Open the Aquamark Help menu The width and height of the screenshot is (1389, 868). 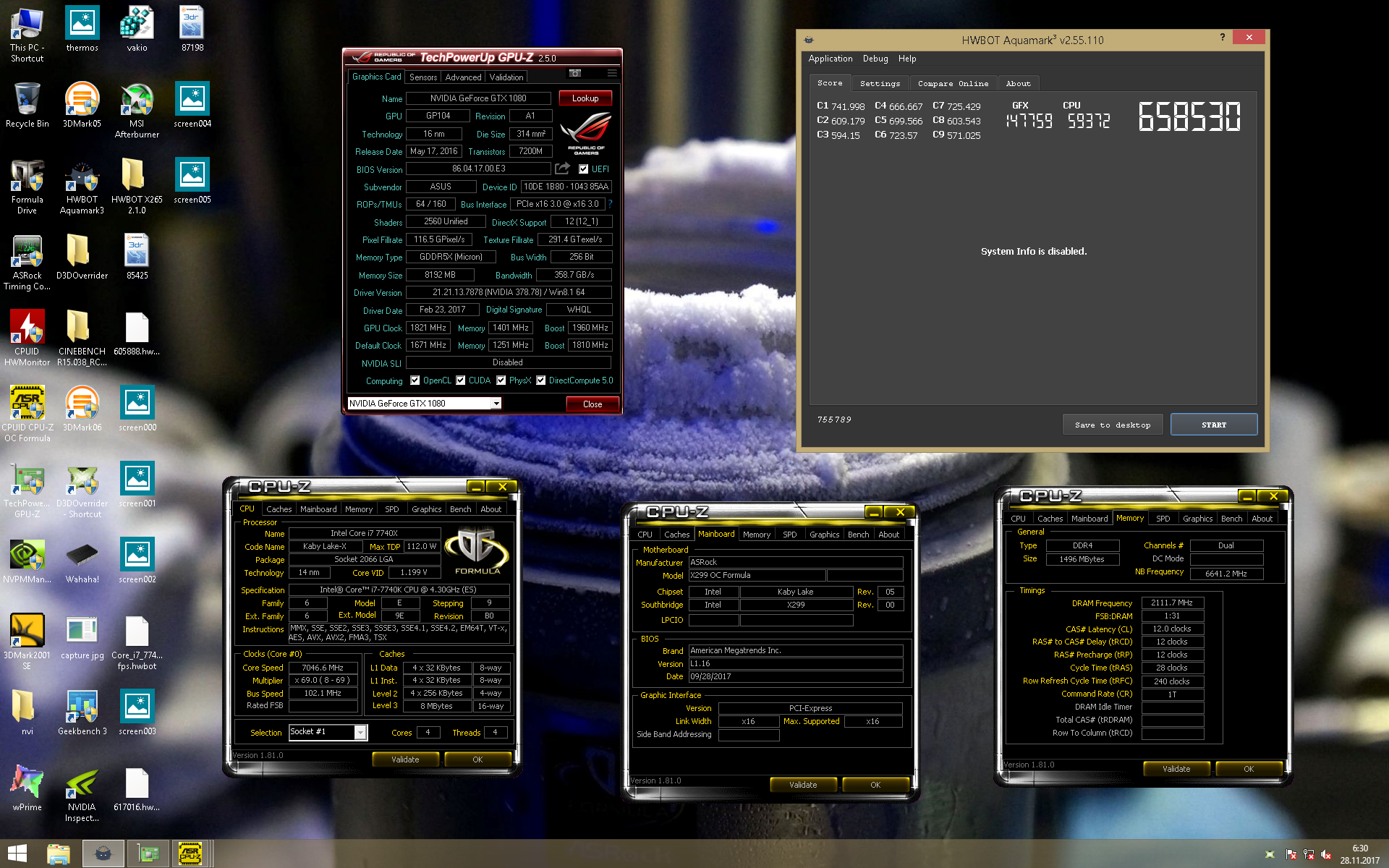[x=907, y=59]
